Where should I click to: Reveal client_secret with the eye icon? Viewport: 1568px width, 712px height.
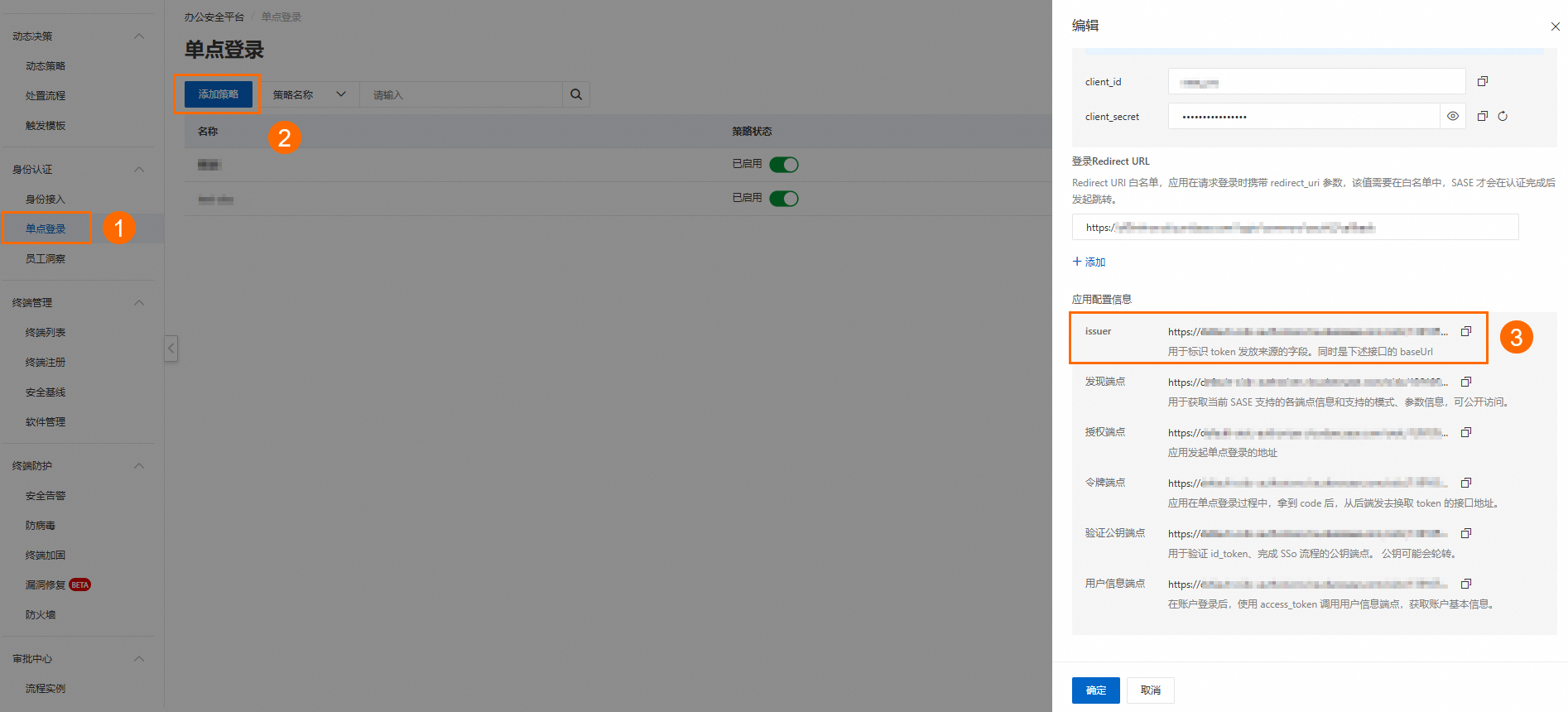click(1453, 116)
